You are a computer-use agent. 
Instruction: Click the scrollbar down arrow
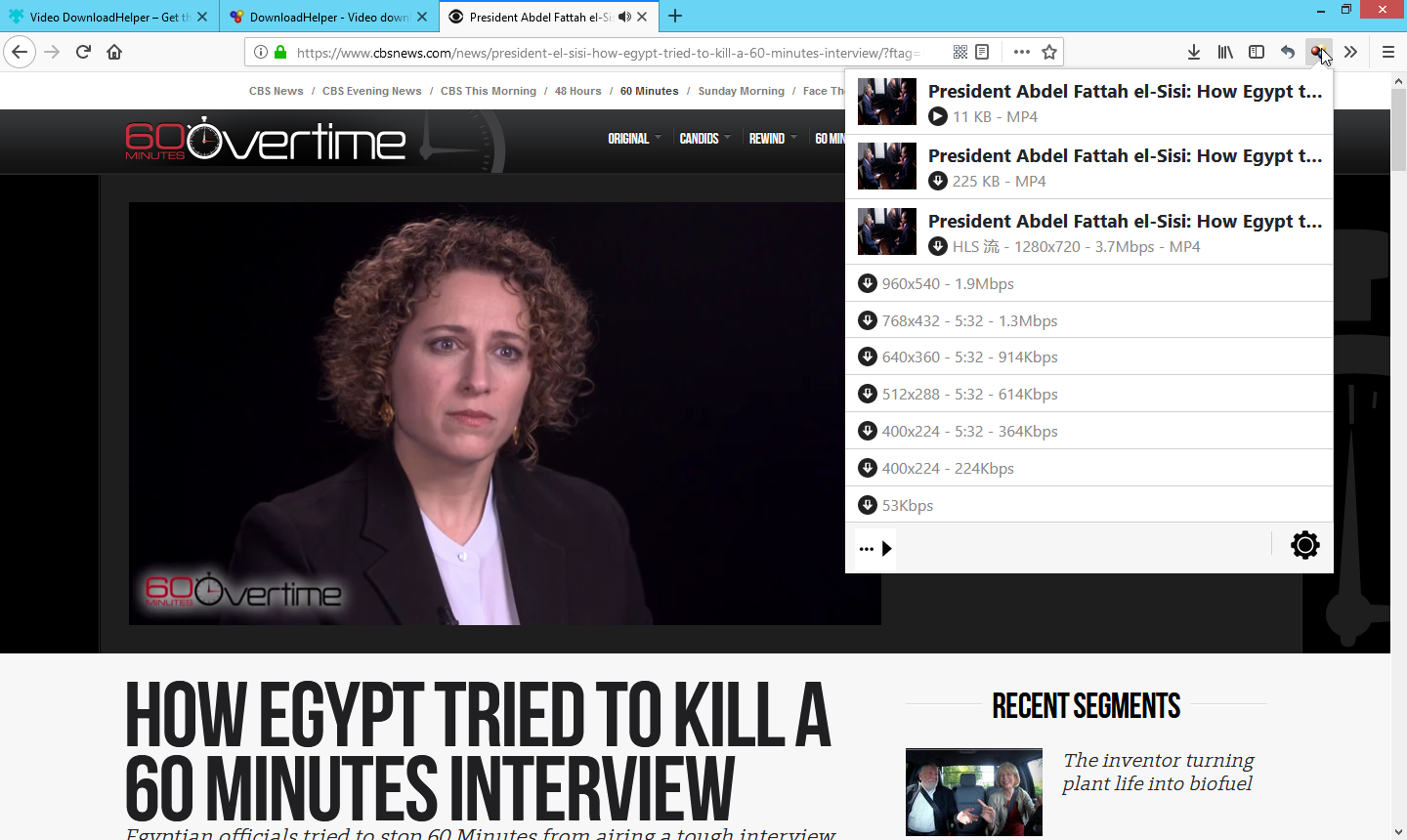click(x=1398, y=831)
